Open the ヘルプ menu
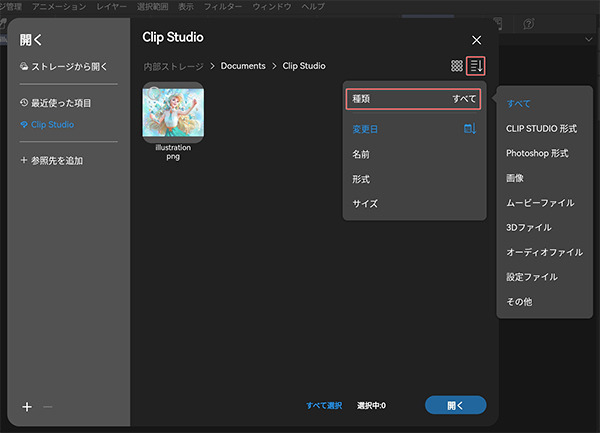The height and width of the screenshot is (433, 600). (313, 7)
